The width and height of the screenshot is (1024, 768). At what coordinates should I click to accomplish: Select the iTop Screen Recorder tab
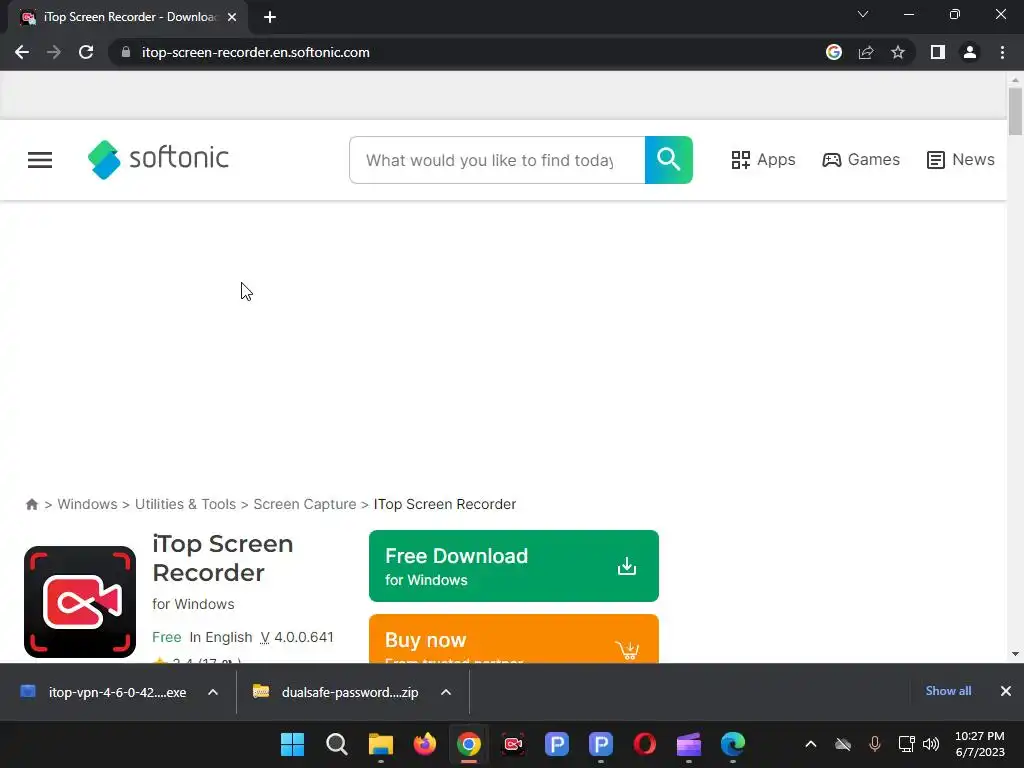(129, 17)
